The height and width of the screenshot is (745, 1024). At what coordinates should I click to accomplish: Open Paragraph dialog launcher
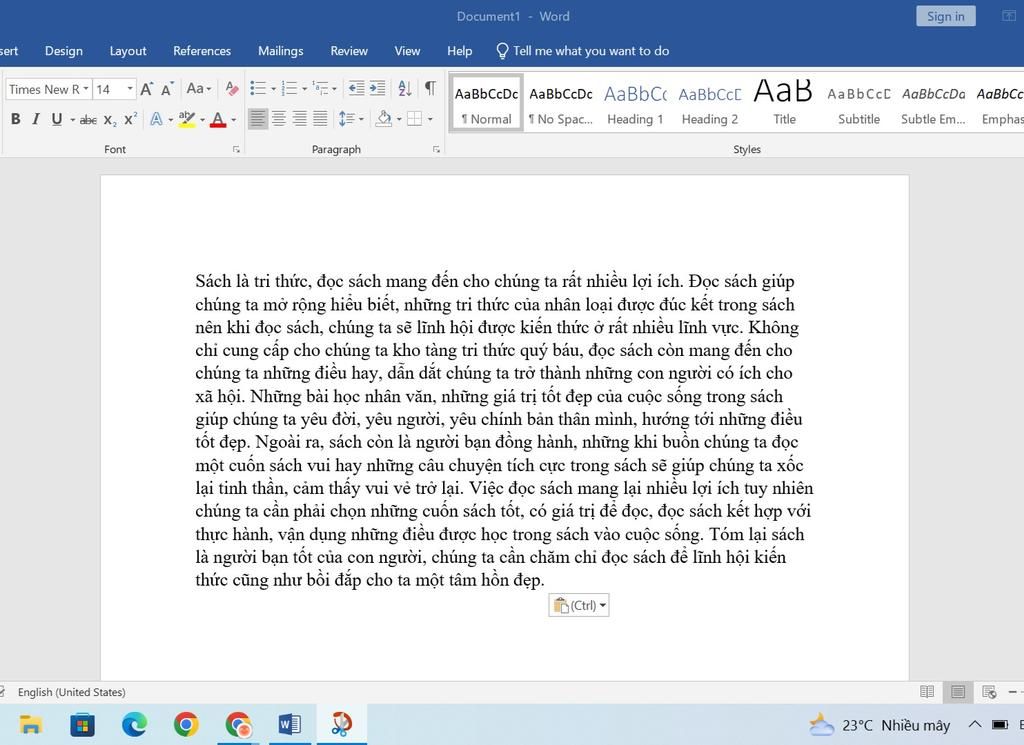pos(436,150)
